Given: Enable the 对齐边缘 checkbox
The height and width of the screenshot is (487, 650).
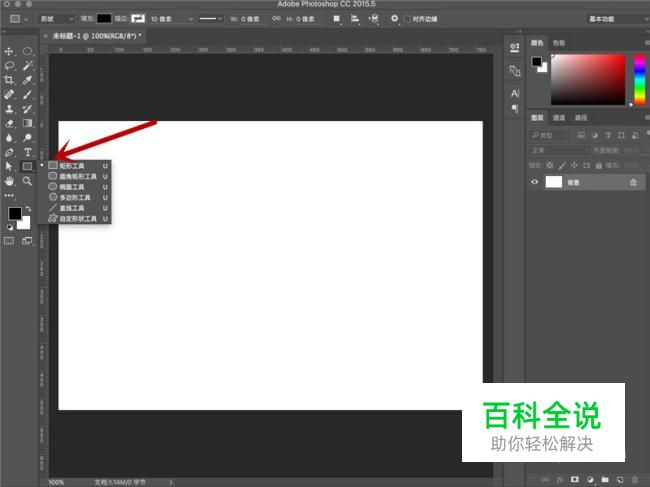Looking at the screenshot, I should click(x=408, y=18).
